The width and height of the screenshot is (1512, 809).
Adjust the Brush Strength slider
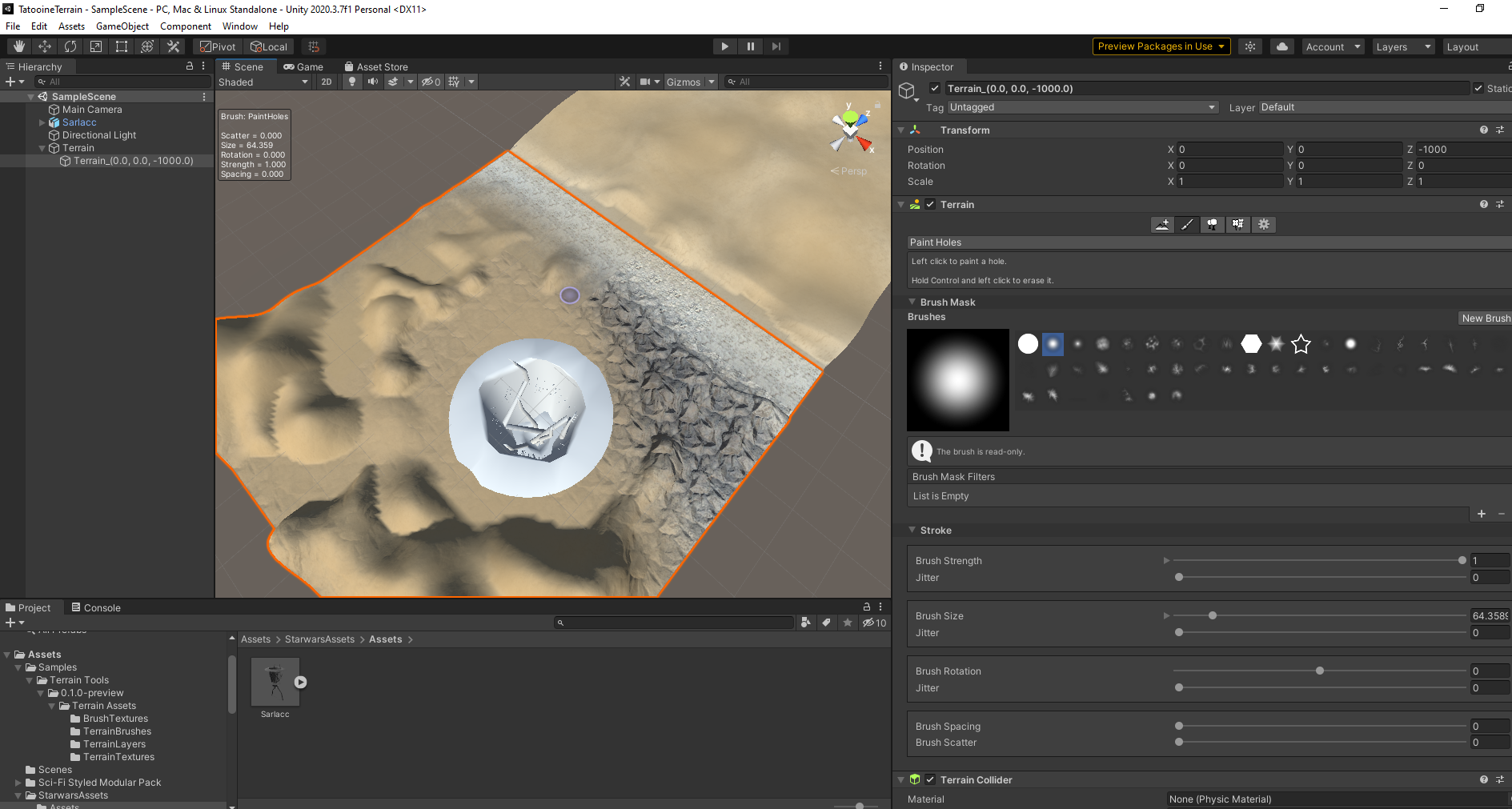click(1320, 560)
